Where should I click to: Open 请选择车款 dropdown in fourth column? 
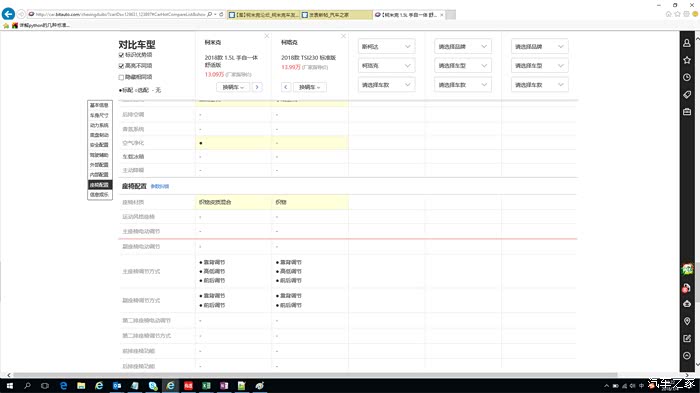pos(462,85)
